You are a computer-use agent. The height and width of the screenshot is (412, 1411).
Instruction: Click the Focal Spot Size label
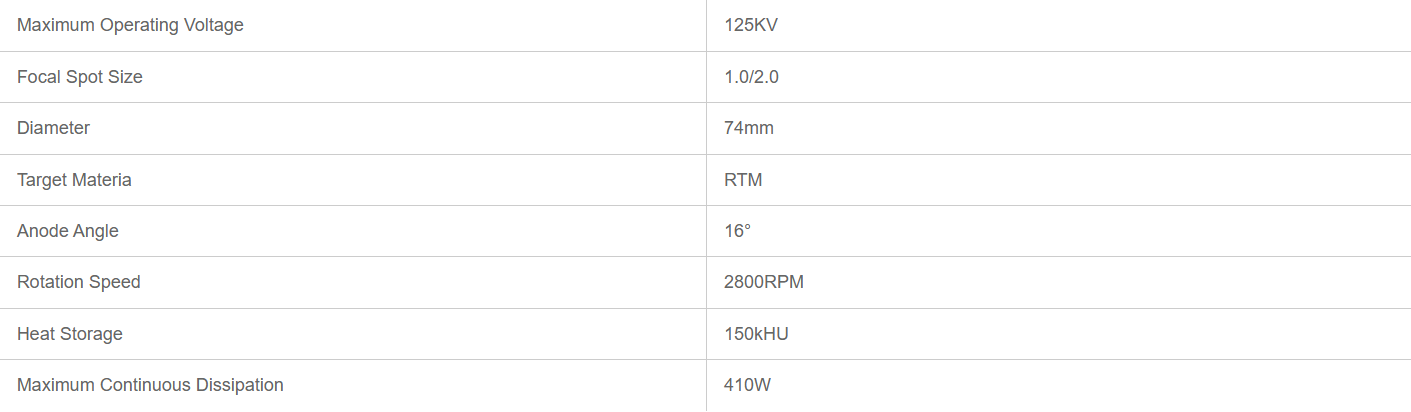(x=80, y=77)
